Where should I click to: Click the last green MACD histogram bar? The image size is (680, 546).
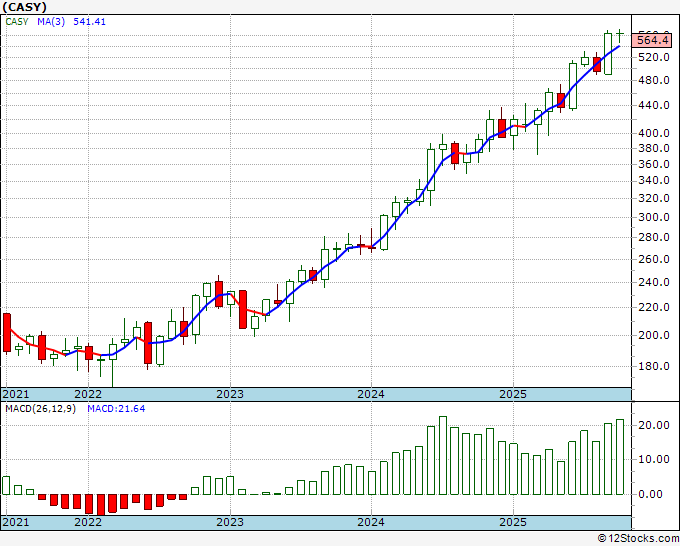click(x=620, y=457)
